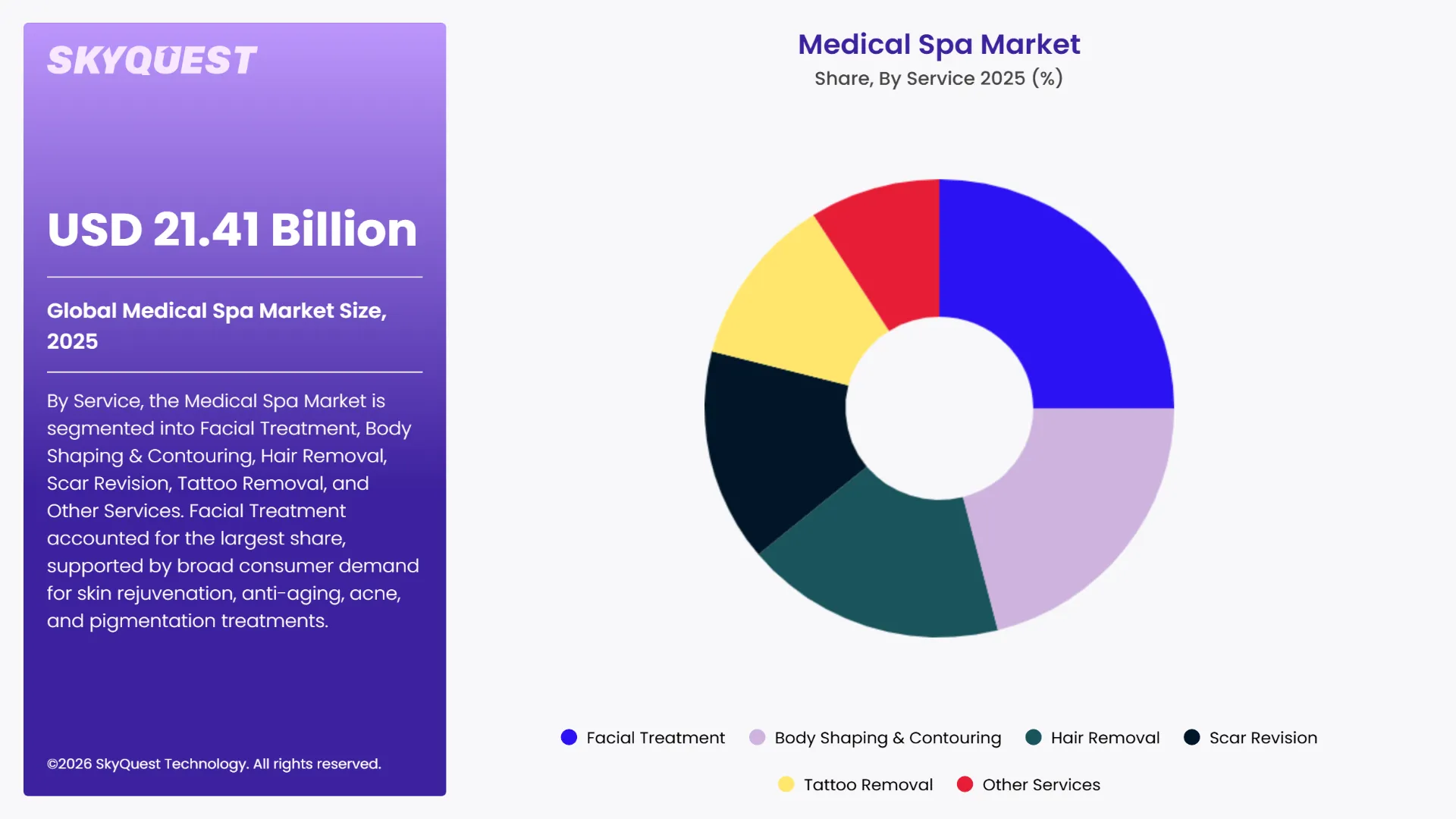Viewport: 1456px width, 819px height.
Task: Click the Hair Removal legend dot
Action: [x=1033, y=738]
